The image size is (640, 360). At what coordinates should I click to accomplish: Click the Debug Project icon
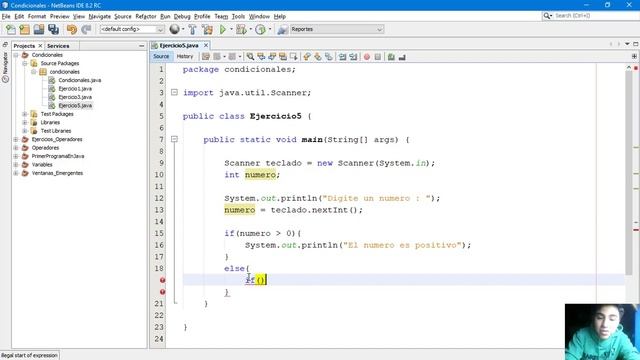pos(241,29)
